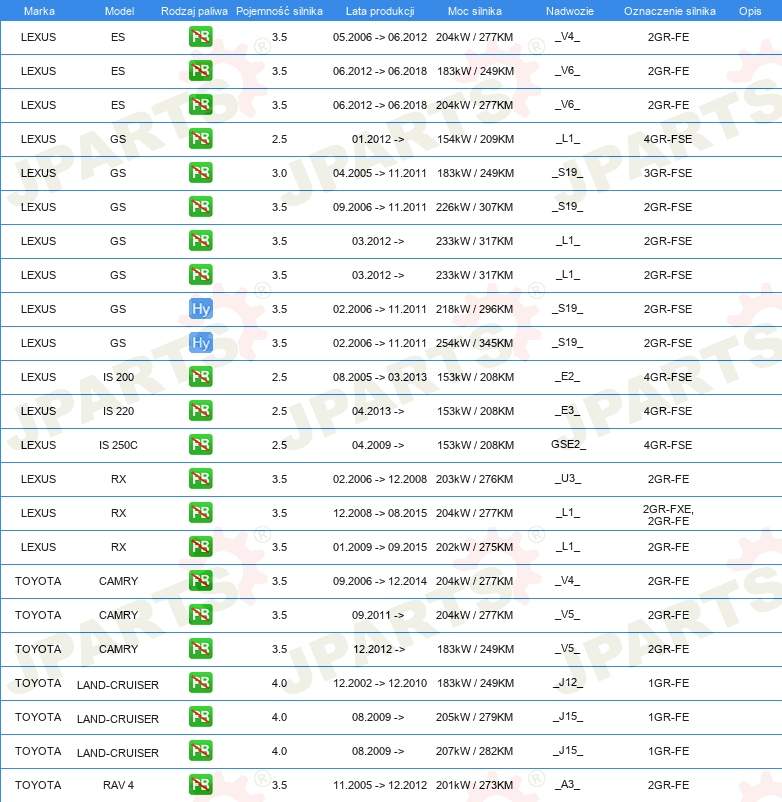Click the petrol icon in the IS 250C row
The image size is (782, 802).
(x=201, y=445)
